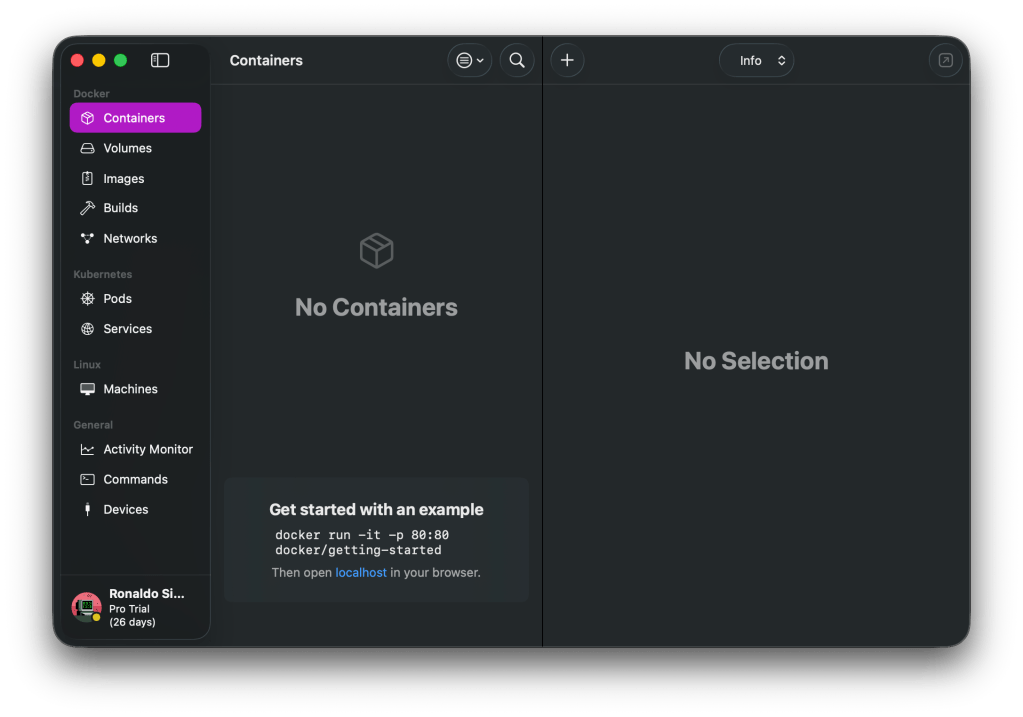Add a new container with plus button

point(568,60)
